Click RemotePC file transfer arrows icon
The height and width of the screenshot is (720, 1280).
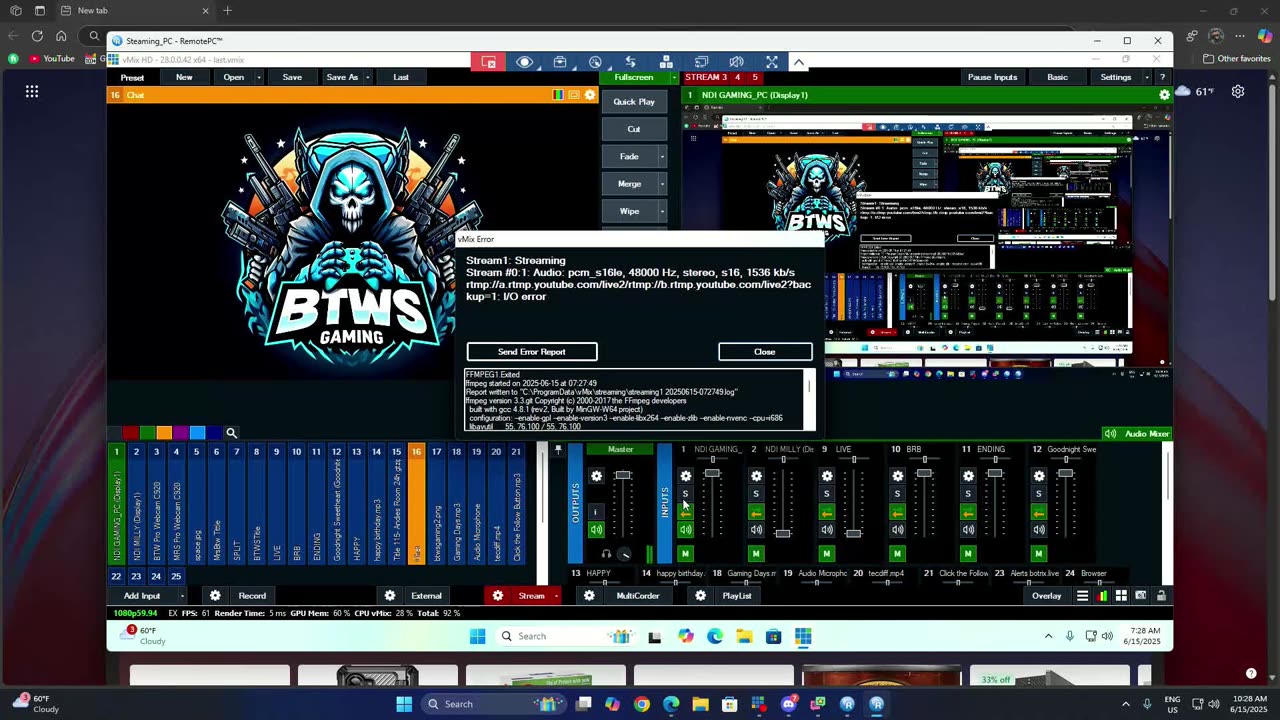[630, 62]
